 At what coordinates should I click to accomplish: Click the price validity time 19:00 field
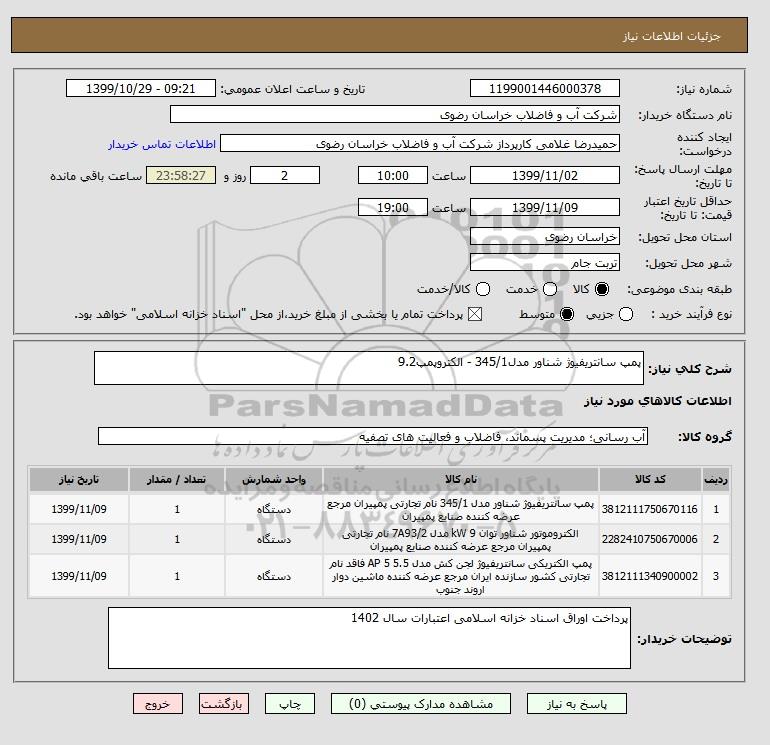[x=393, y=207]
